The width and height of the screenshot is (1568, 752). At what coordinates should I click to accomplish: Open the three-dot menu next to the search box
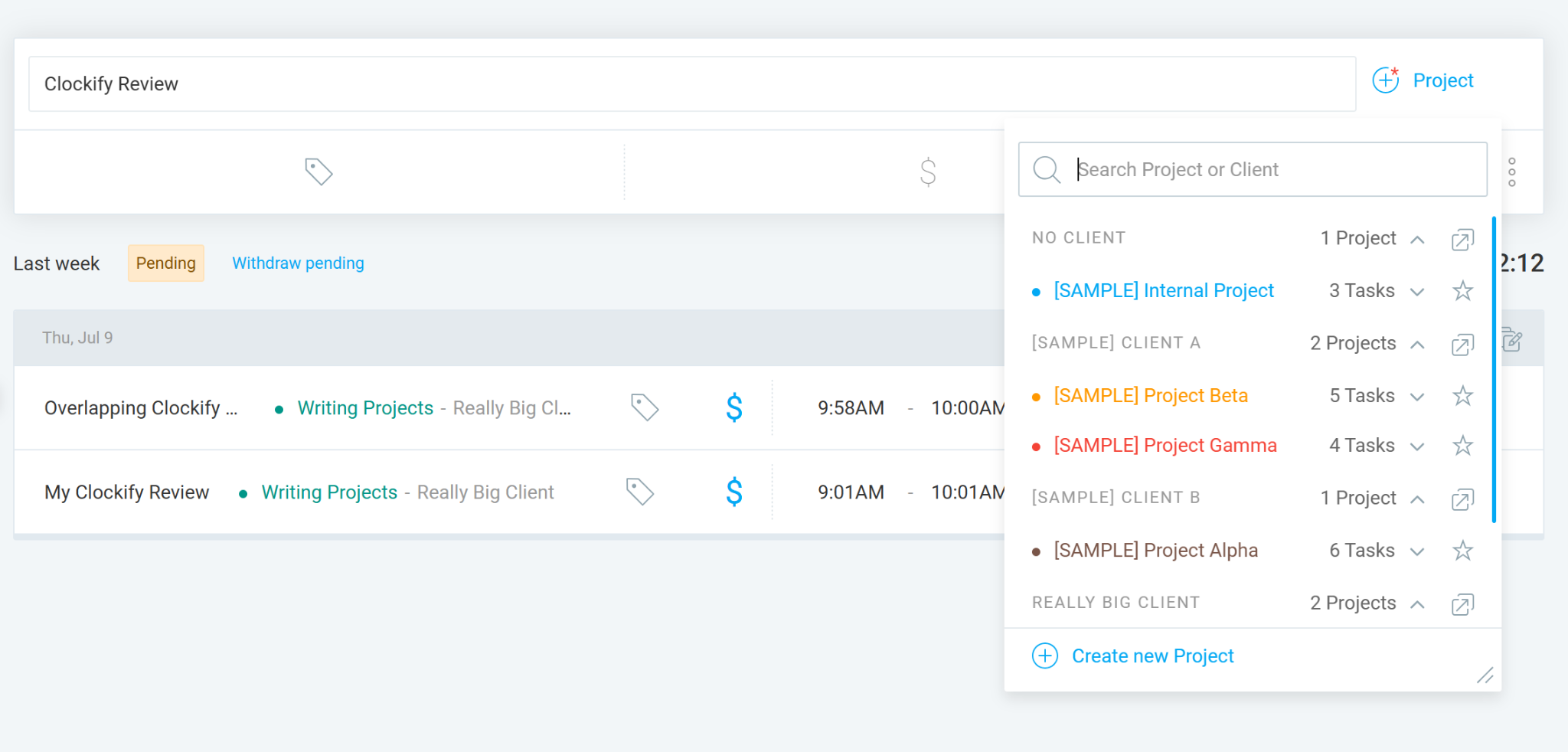(x=1512, y=172)
